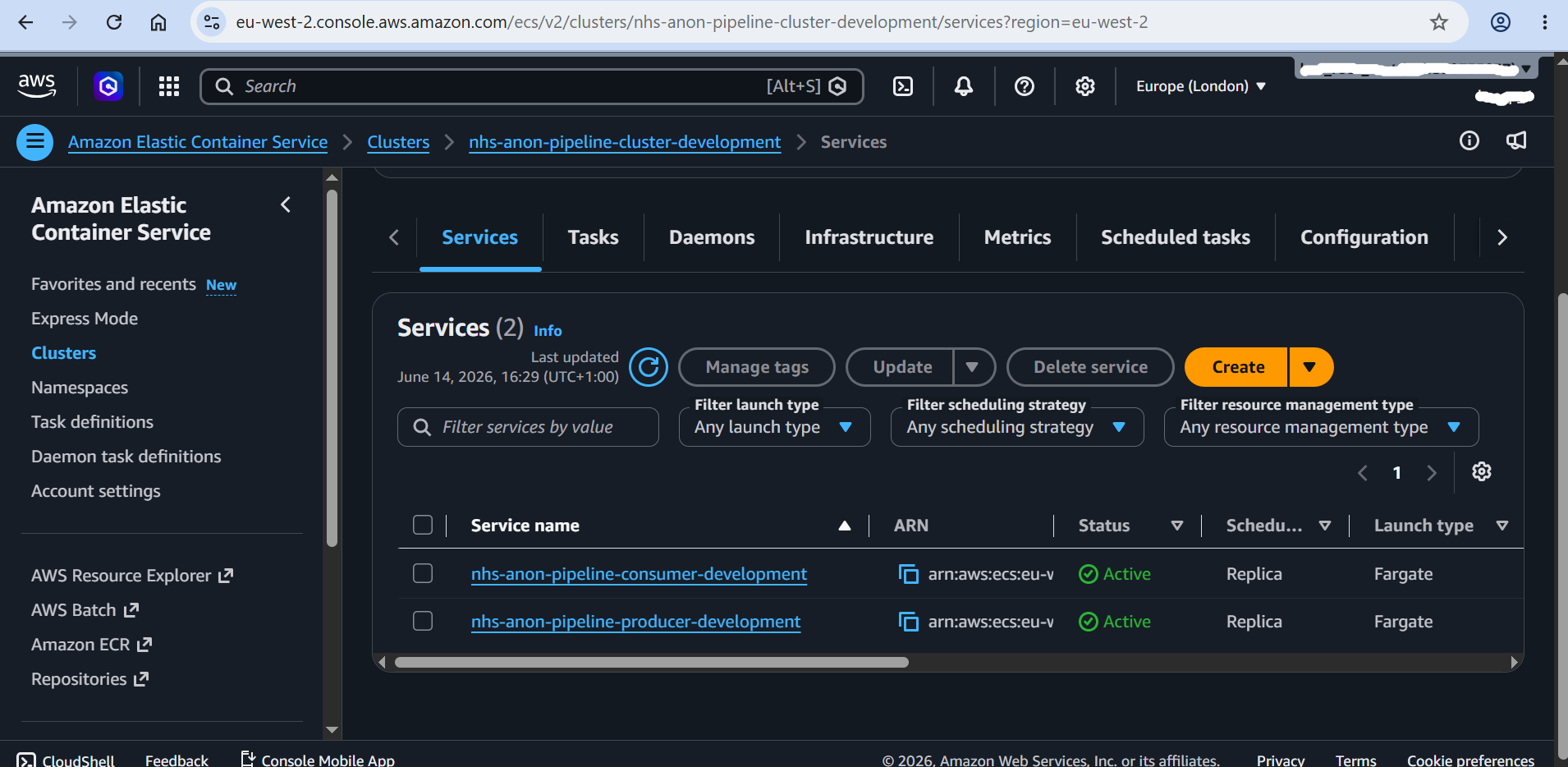Open Amazon ECR external link

[x=91, y=645]
